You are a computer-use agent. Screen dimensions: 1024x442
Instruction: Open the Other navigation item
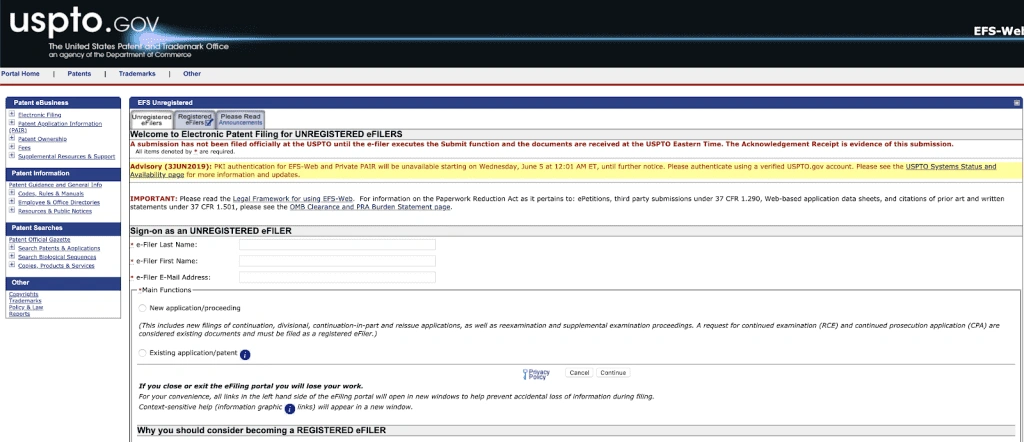click(x=192, y=74)
